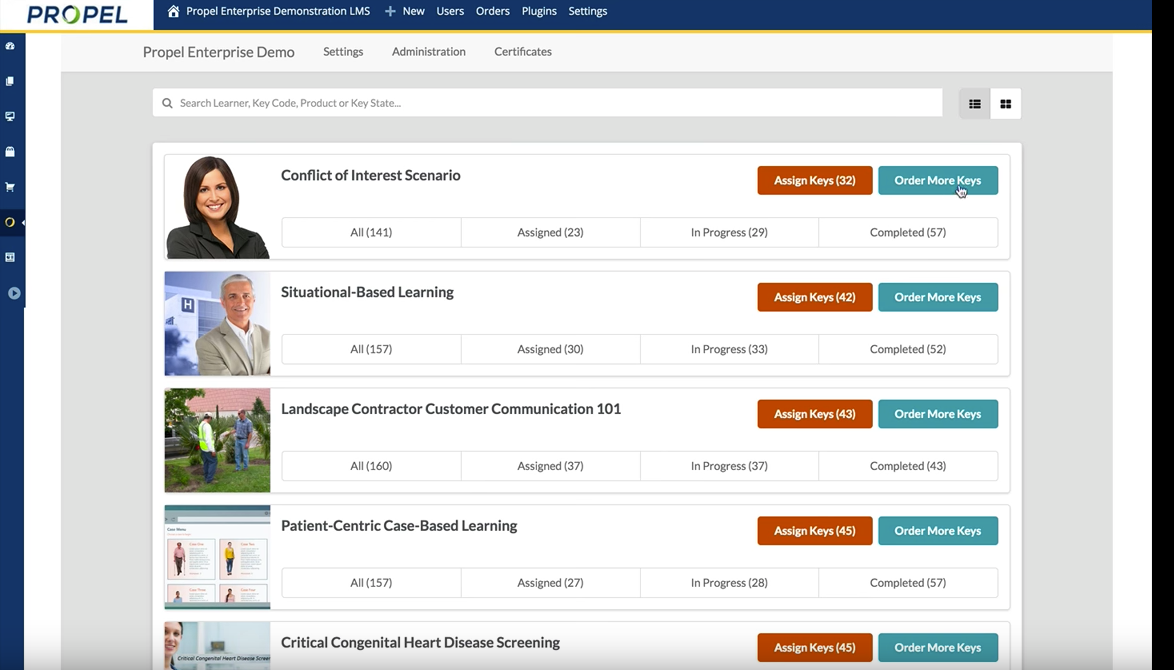The width and height of the screenshot is (1174, 670).
Task: Open the Administration tab
Action: tap(428, 52)
